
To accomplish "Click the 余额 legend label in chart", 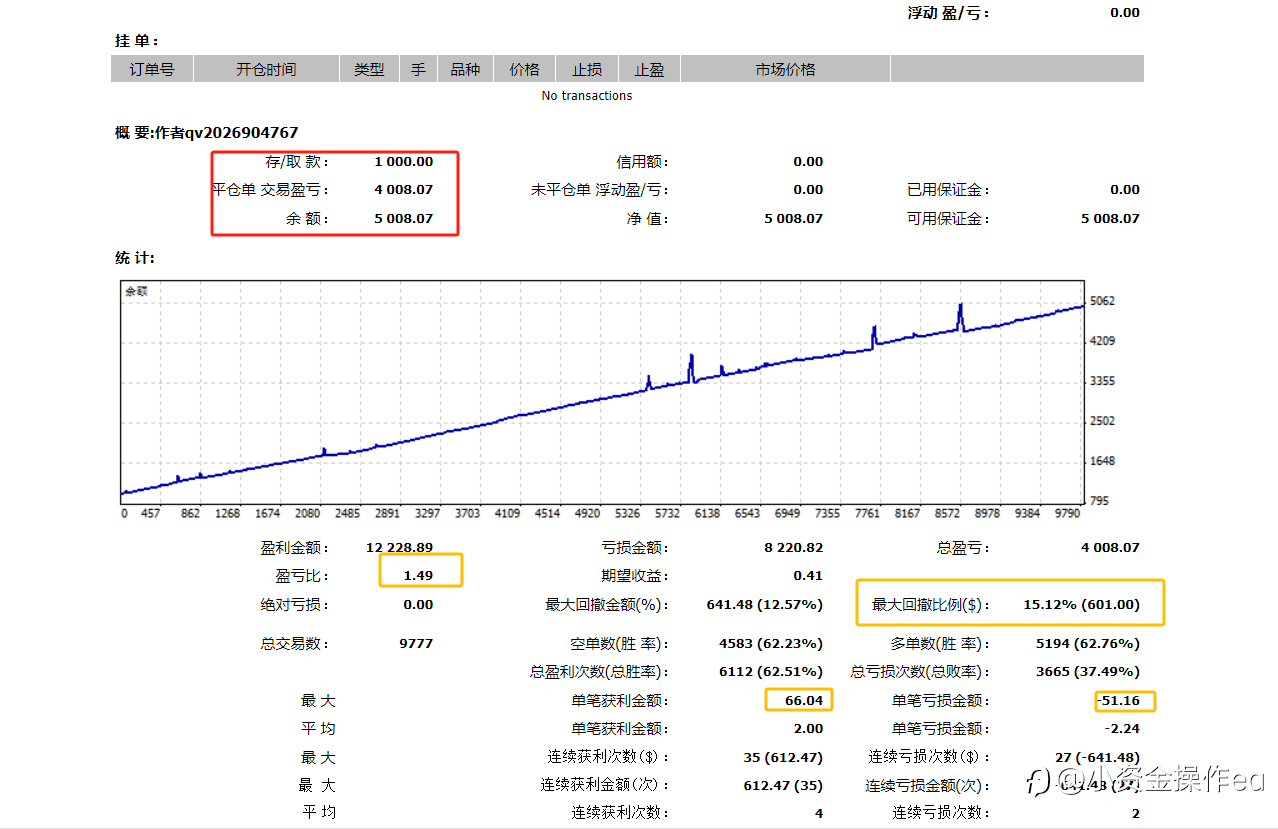I will tap(136, 291).
